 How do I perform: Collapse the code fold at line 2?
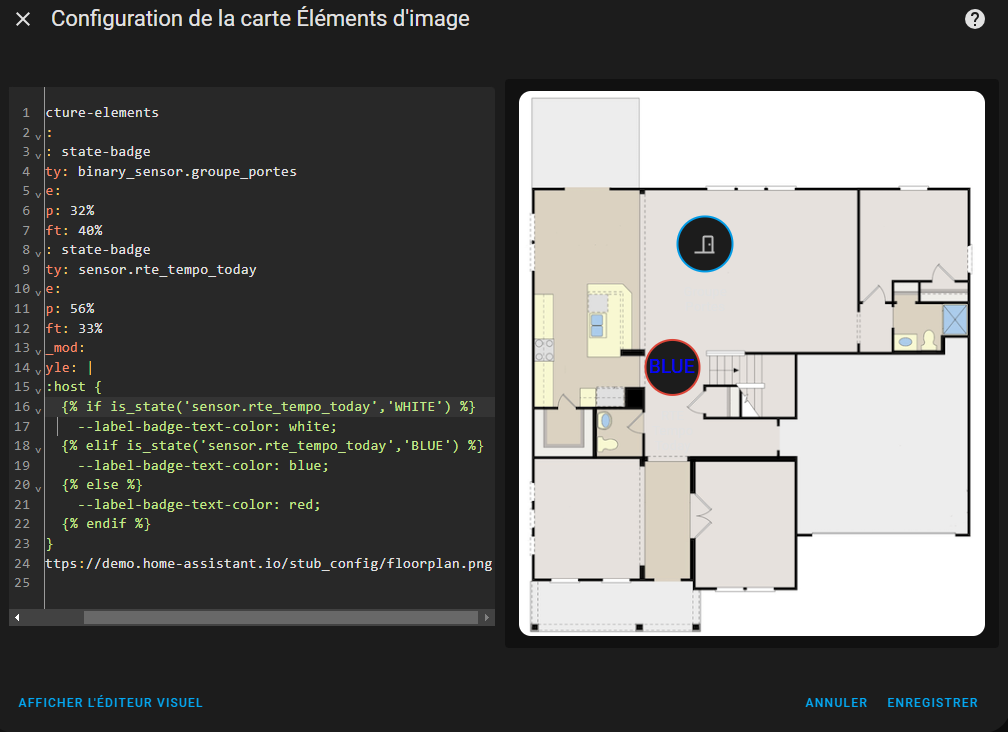38,135
